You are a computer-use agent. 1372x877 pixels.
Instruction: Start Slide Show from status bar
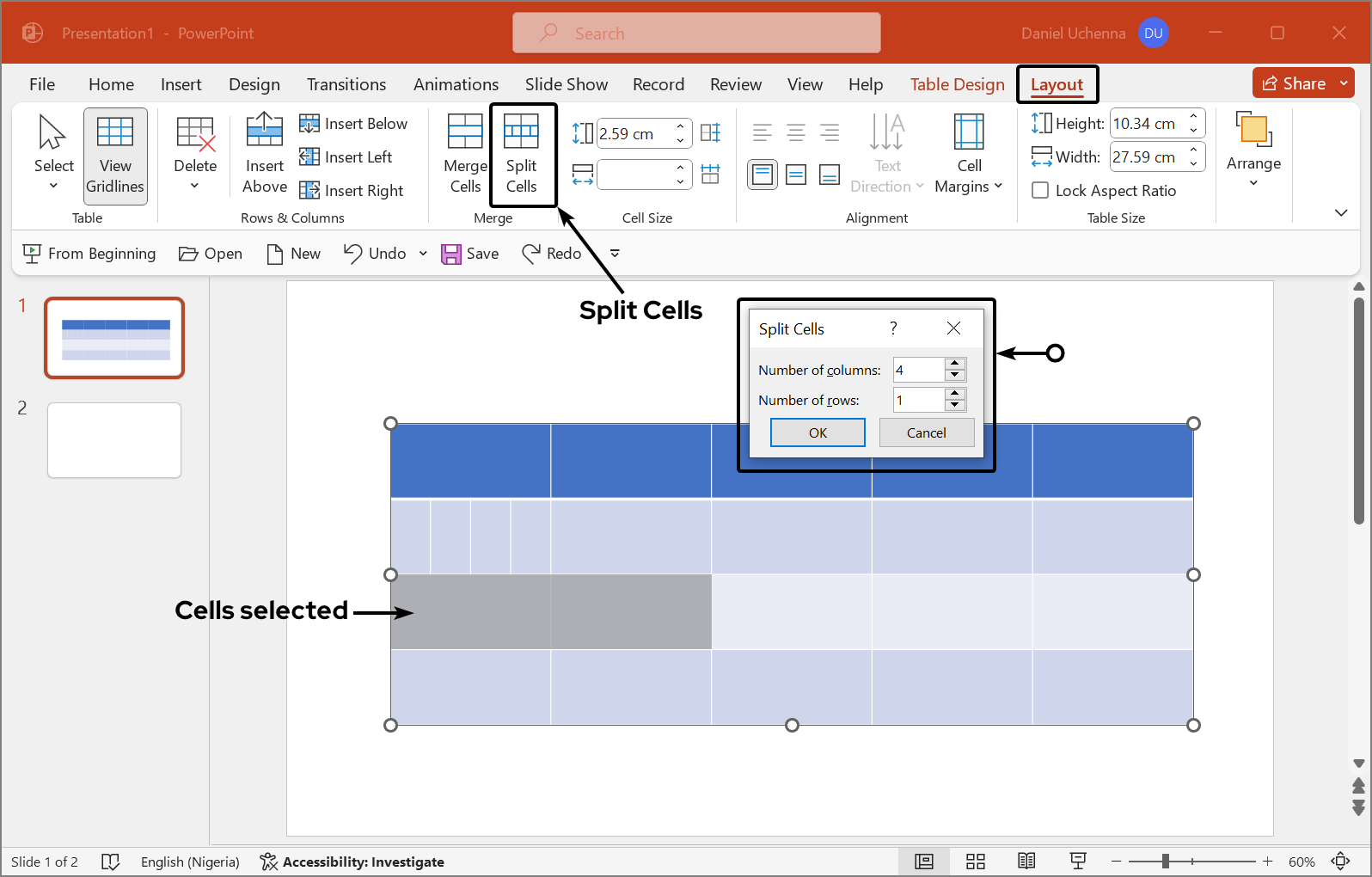point(1078,862)
